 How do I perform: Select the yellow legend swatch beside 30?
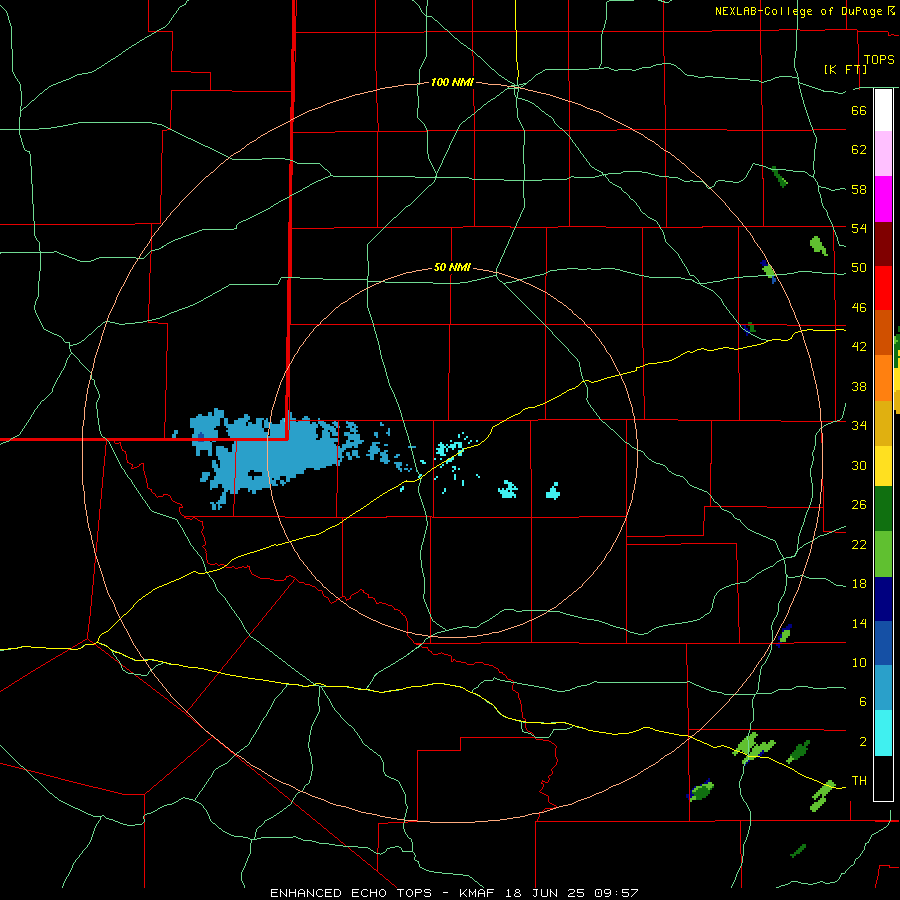883,465
